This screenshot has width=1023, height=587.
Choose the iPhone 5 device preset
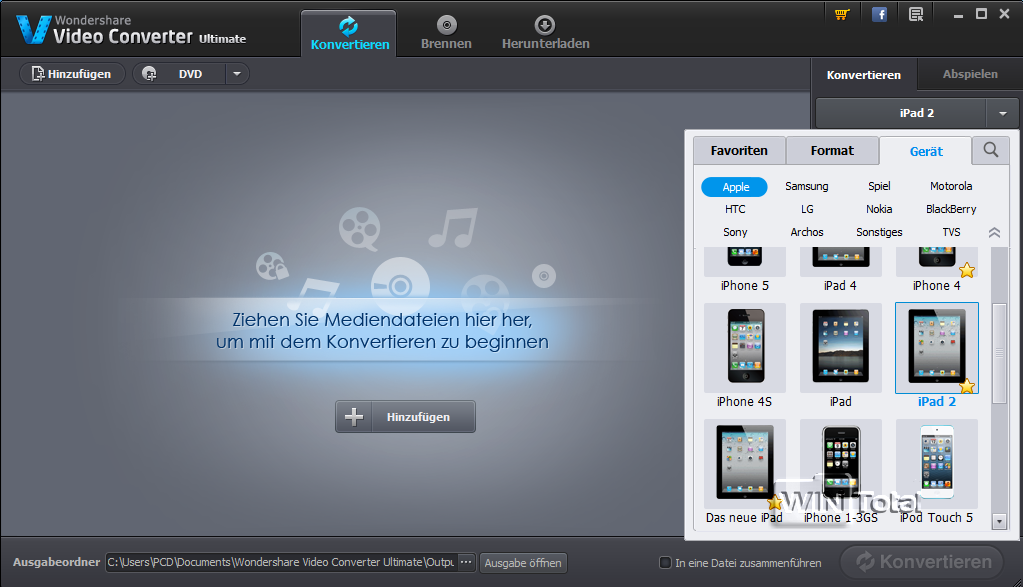[x=744, y=271]
